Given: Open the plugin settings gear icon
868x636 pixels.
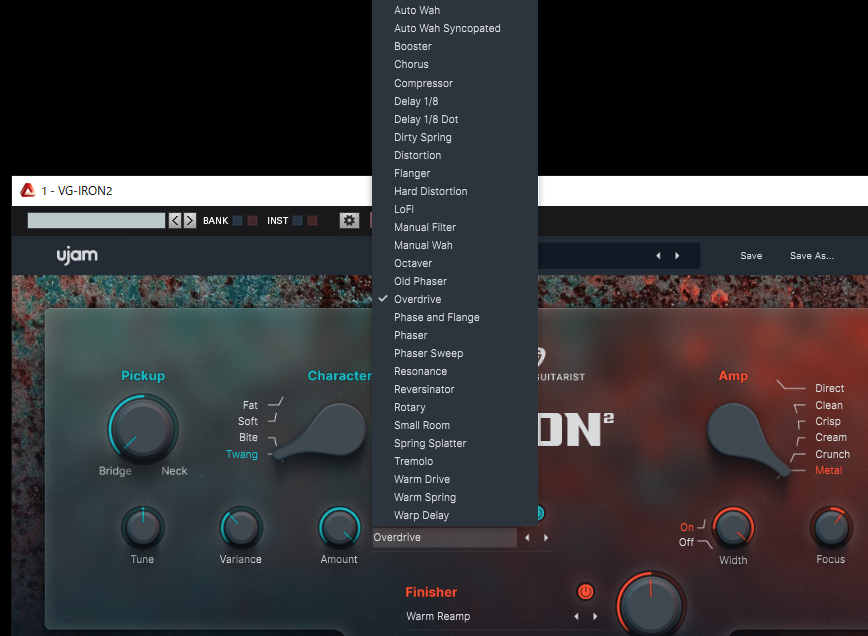Looking at the screenshot, I should pyautogui.click(x=349, y=220).
